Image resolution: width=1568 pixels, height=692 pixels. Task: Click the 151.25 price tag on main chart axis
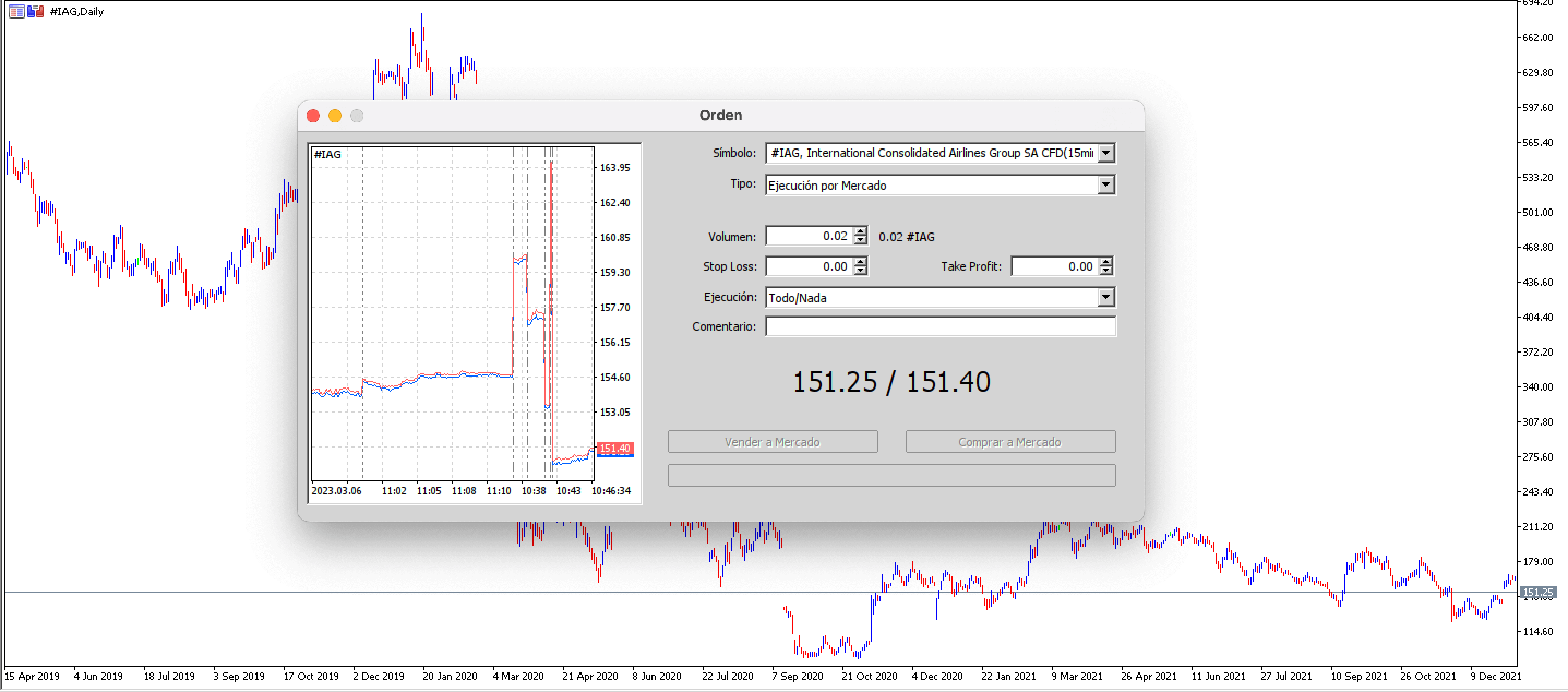coord(1538,592)
